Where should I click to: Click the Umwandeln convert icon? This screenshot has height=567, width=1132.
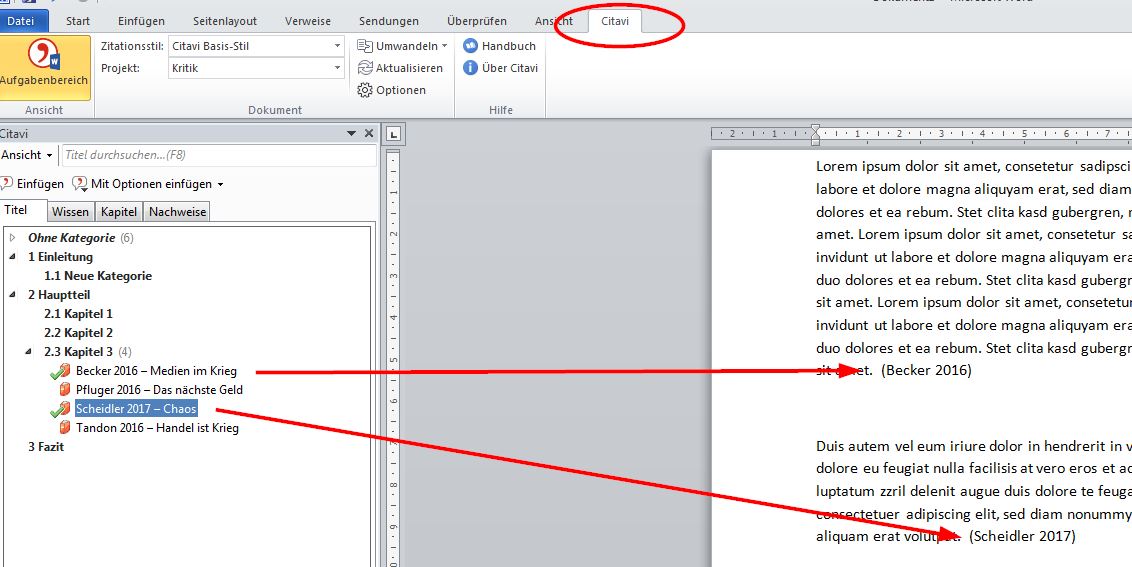point(365,46)
